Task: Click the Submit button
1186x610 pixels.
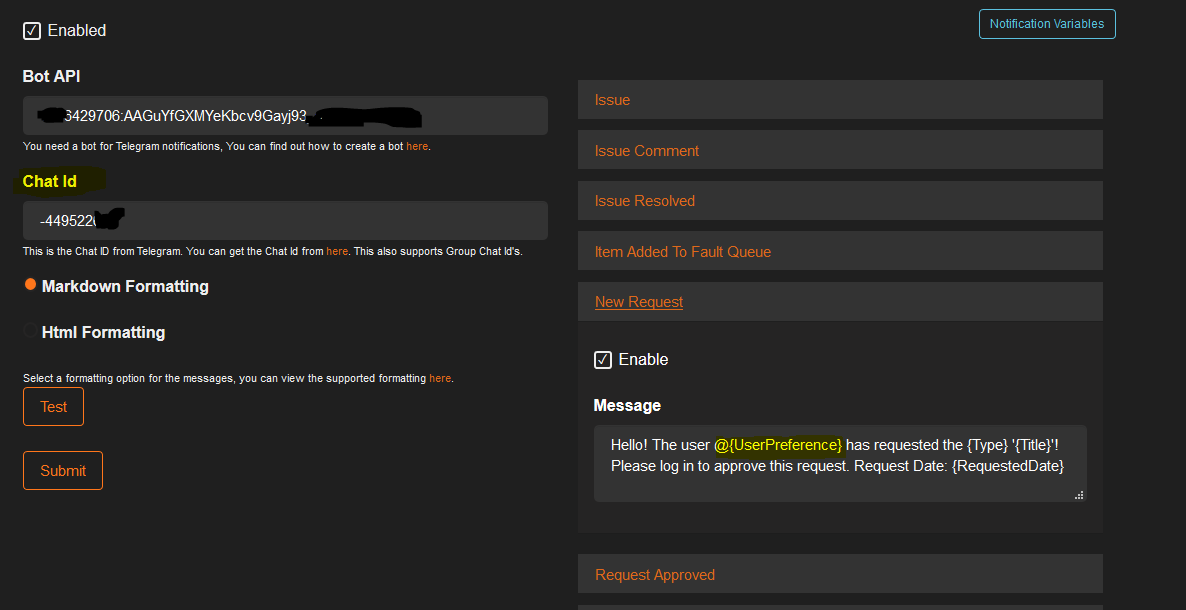Action: point(63,471)
